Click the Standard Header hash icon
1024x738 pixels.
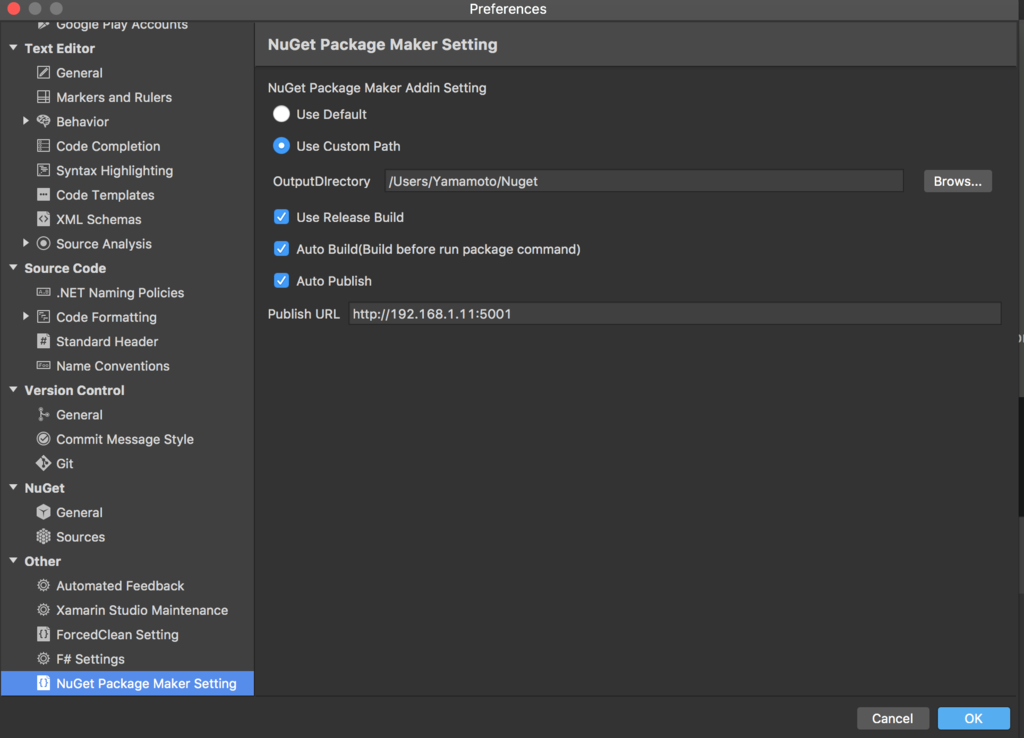43,342
